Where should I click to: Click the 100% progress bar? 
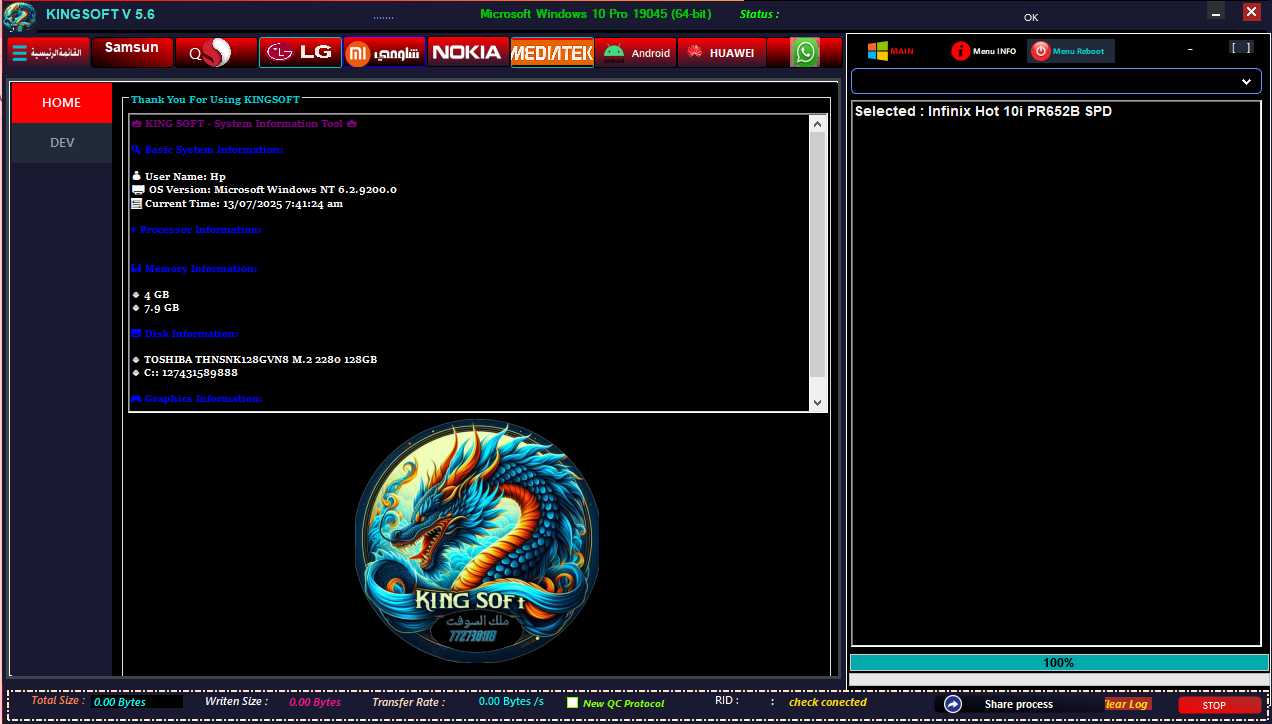(1057, 662)
